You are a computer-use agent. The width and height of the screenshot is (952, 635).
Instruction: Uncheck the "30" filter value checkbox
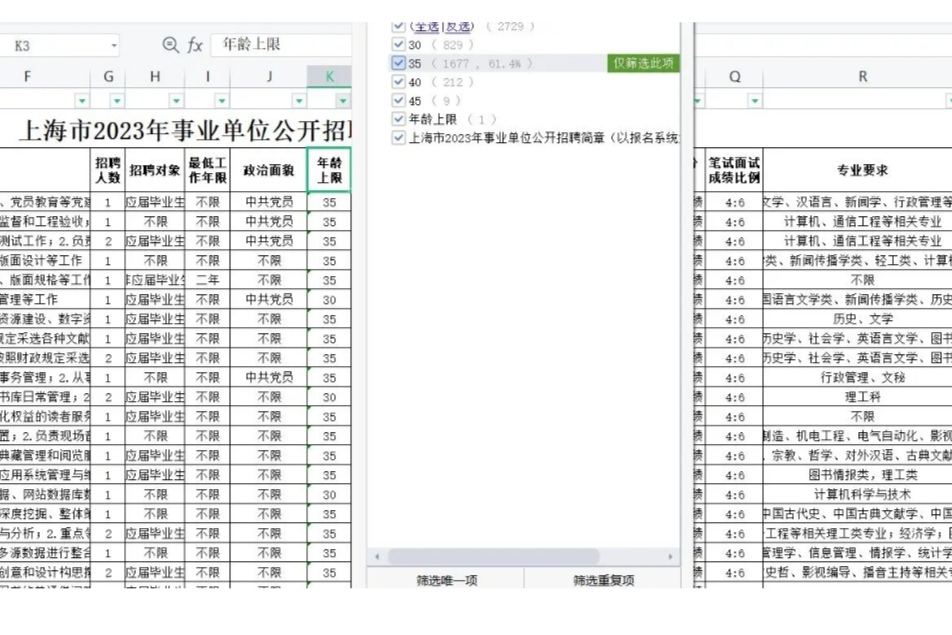[x=398, y=44]
